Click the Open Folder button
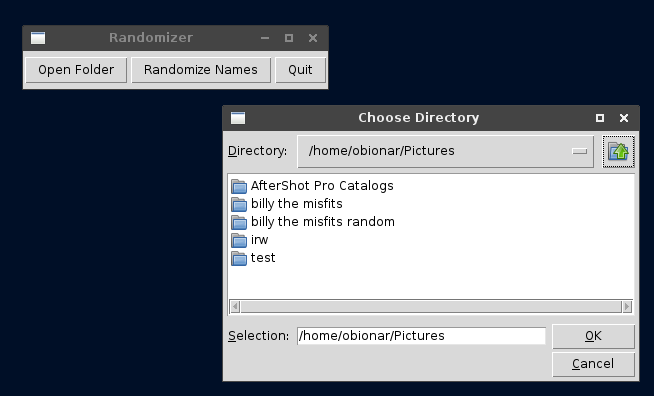 tap(76, 70)
